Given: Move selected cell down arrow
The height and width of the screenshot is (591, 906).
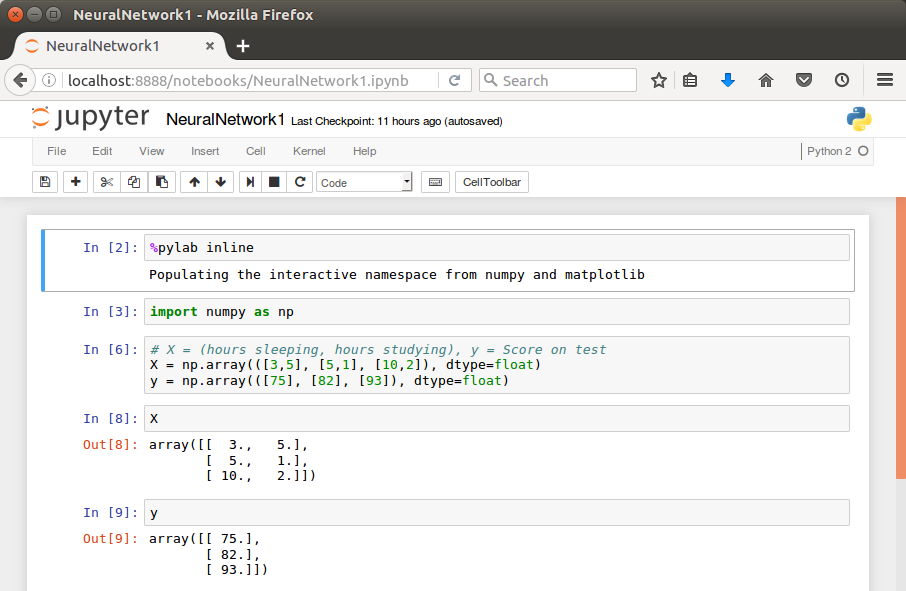Looking at the screenshot, I should coord(221,182).
